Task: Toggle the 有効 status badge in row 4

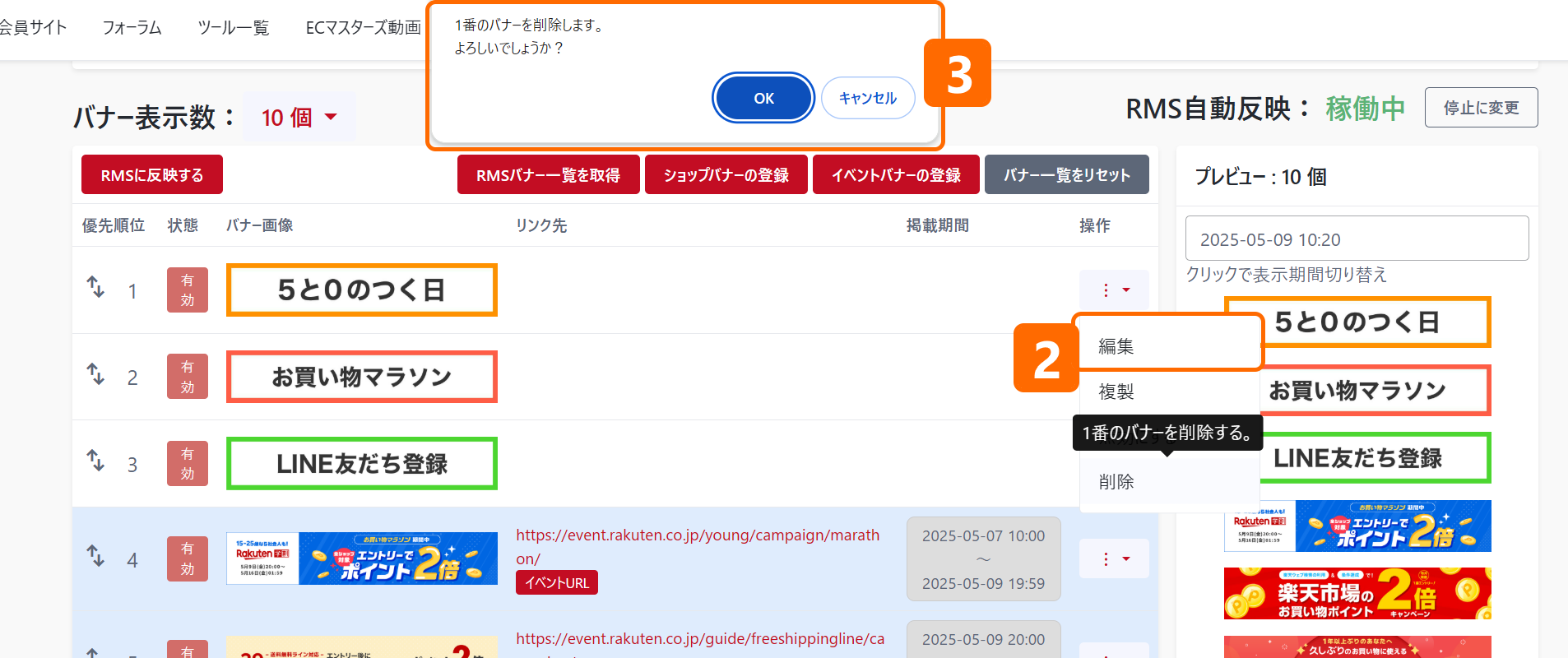Action: [188, 559]
